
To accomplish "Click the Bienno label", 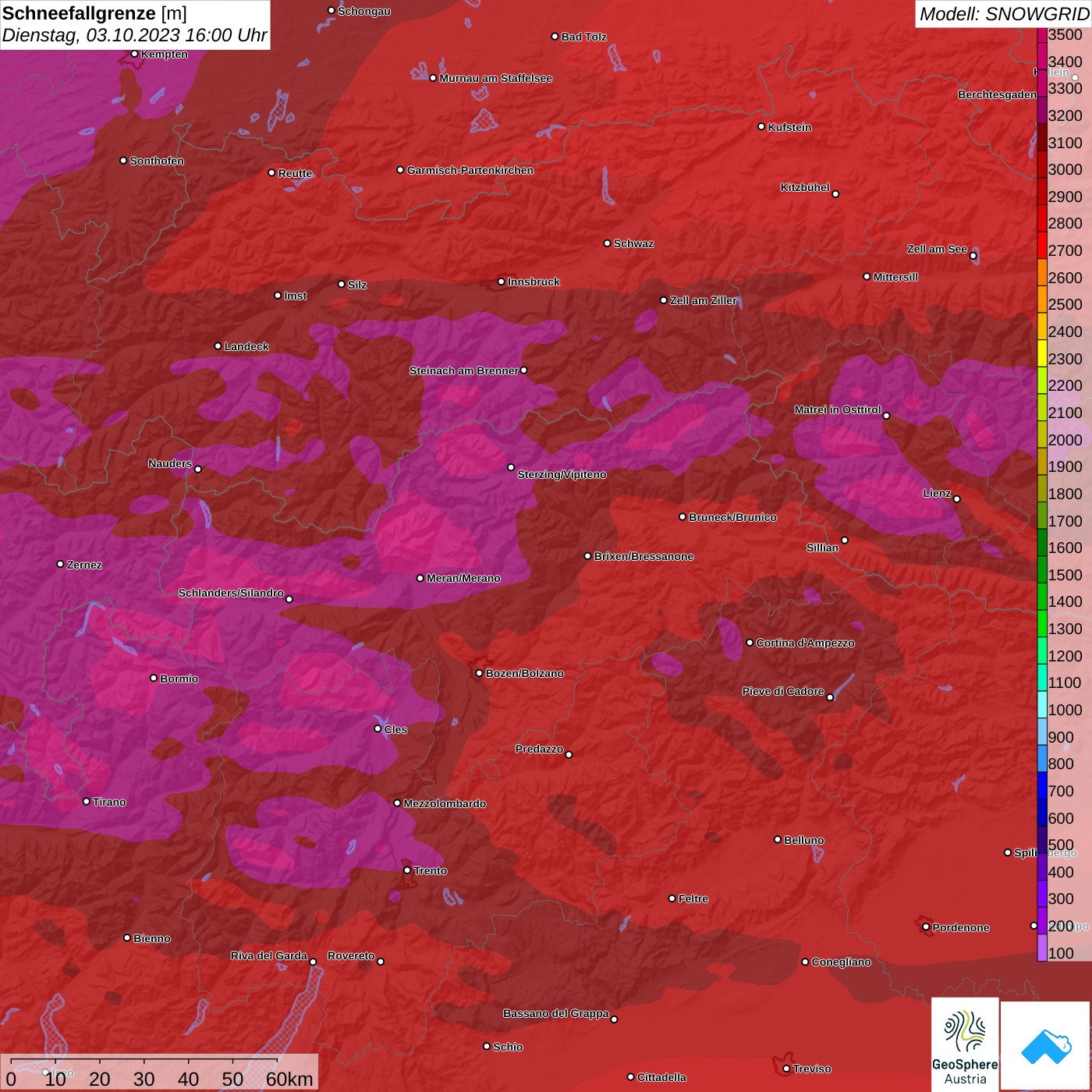I will (x=151, y=938).
